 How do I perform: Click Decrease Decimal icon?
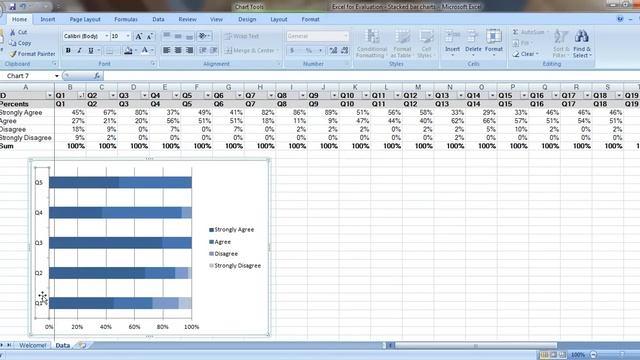pyautogui.click(x=345, y=50)
